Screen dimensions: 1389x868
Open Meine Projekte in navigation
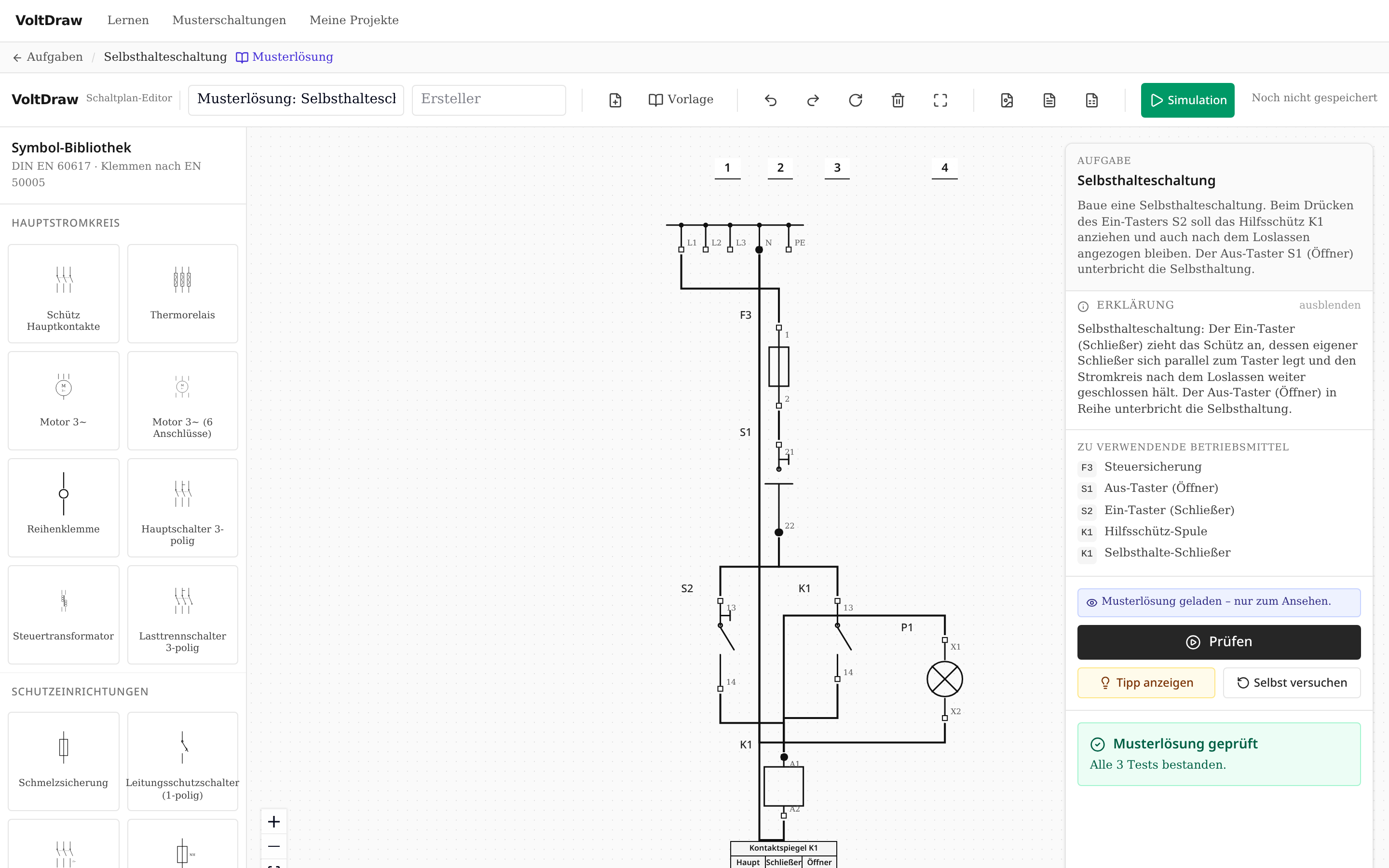pos(354,20)
